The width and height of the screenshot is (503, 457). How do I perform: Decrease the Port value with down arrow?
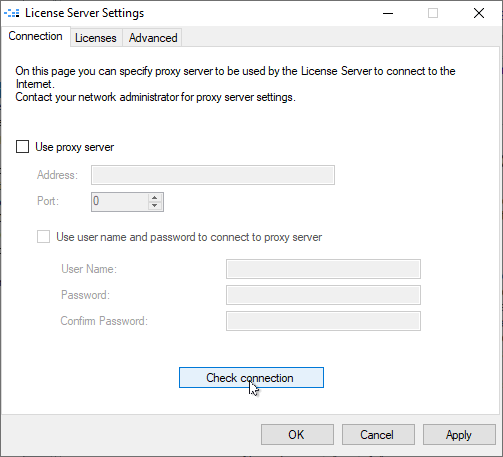pyautogui.click(x=154, y=206)
